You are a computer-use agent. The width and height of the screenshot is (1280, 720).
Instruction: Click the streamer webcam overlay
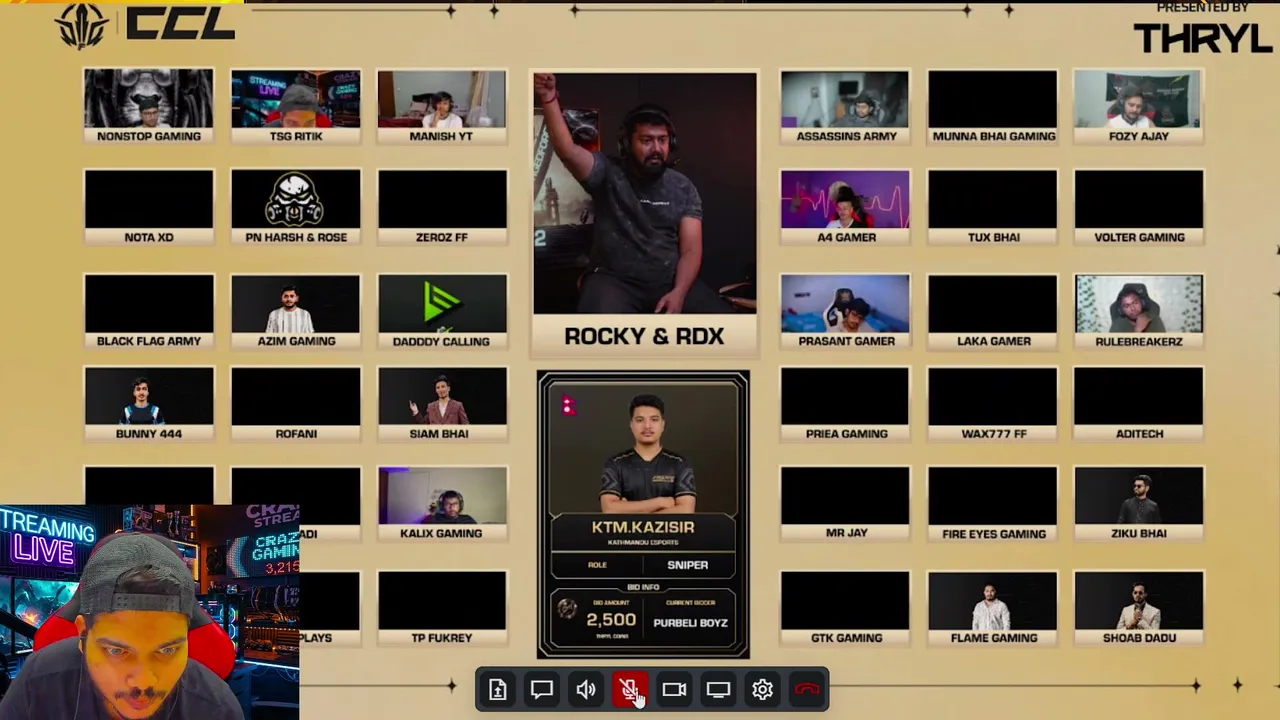pos(150,612)
